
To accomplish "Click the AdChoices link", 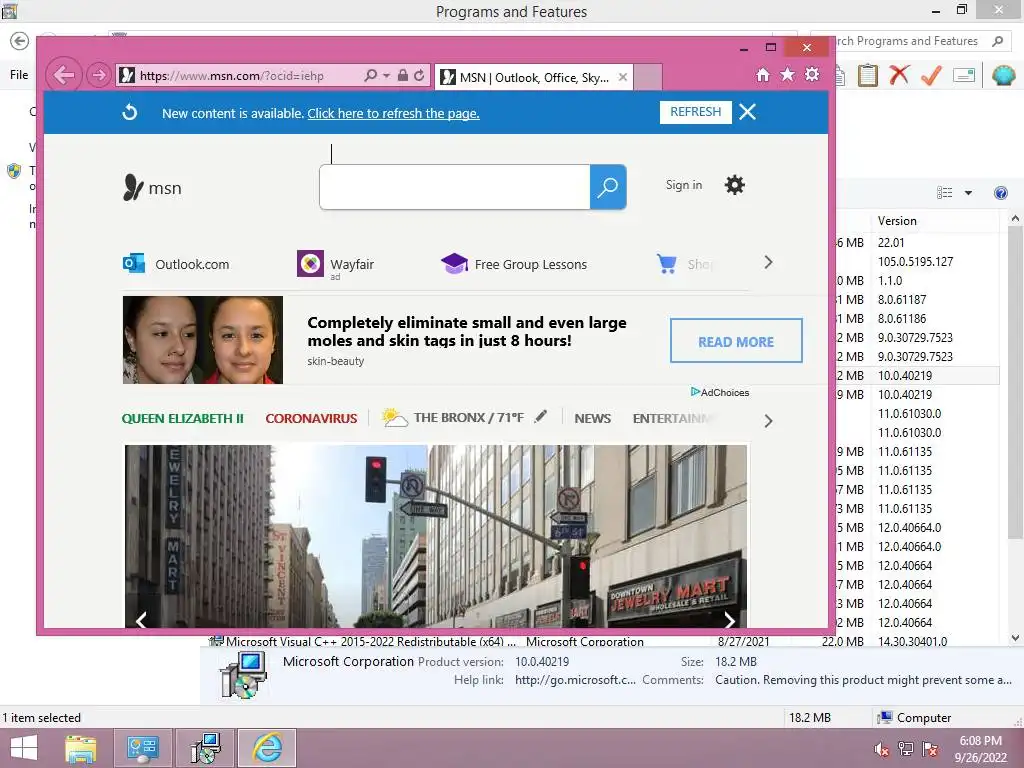I will pyautogui.click(x=720, y=392).
